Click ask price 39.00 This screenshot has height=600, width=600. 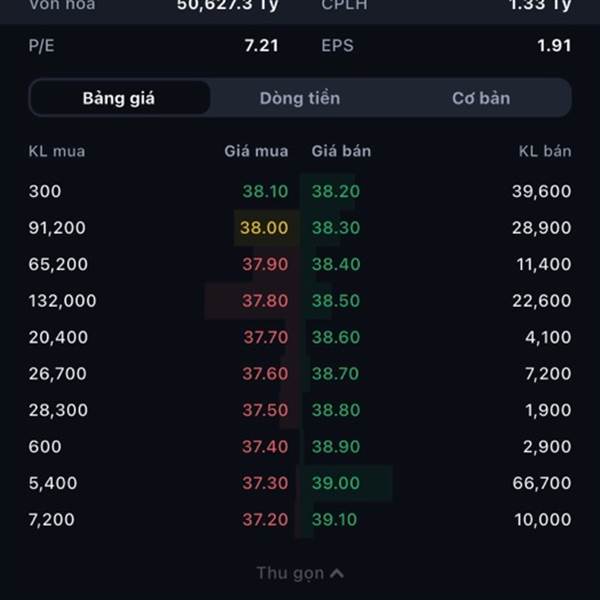click(335, 483)
